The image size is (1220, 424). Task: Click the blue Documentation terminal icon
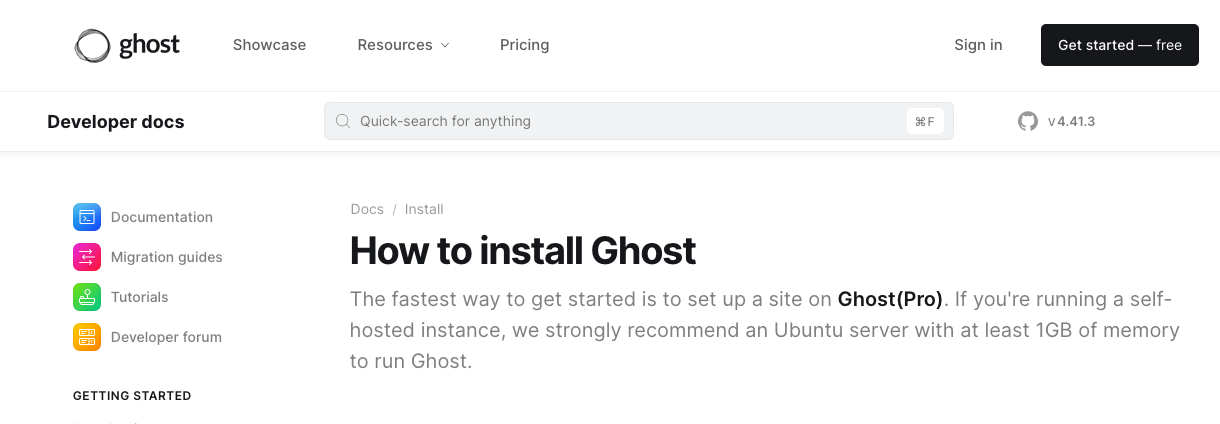(87, 217)
